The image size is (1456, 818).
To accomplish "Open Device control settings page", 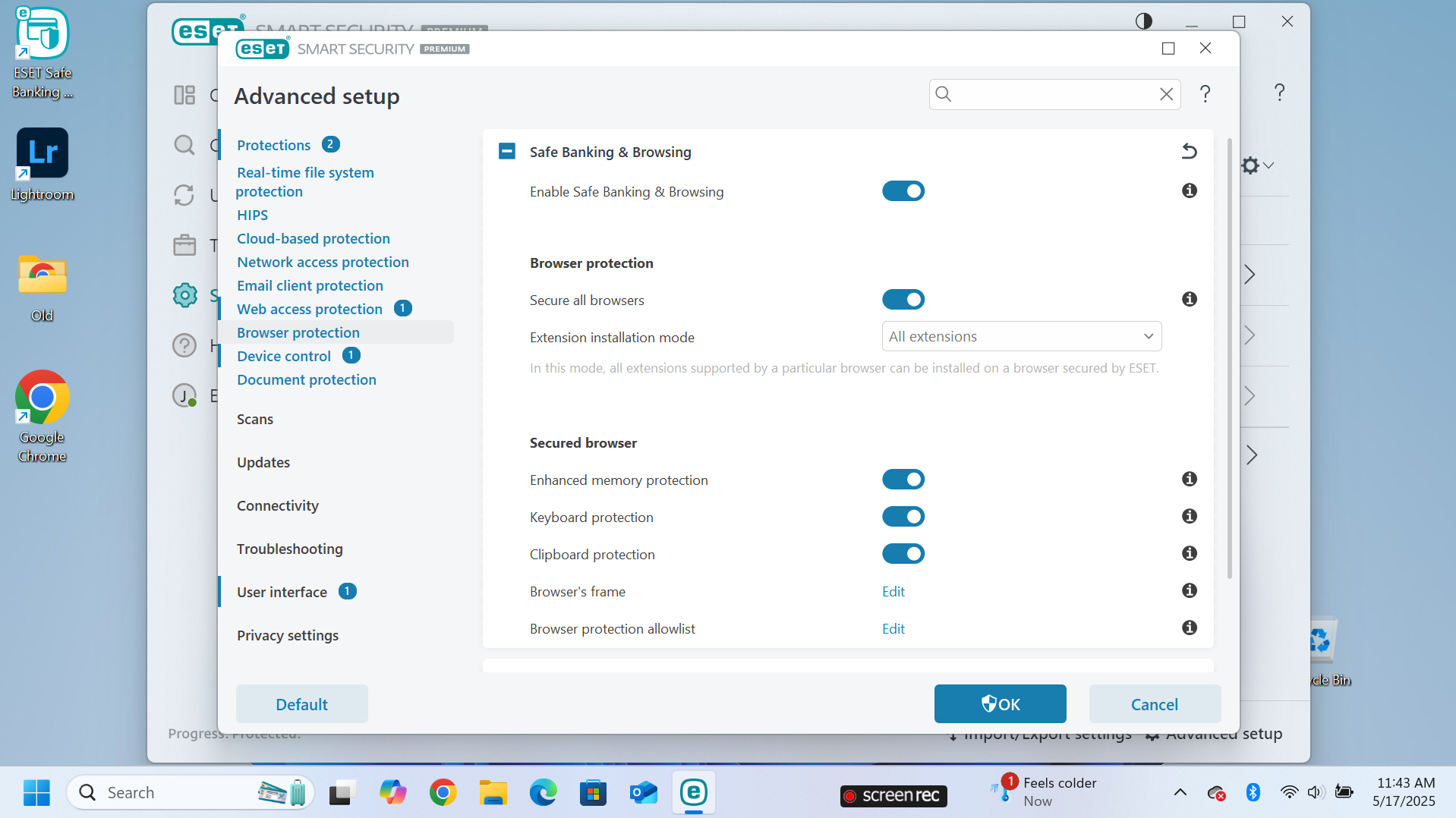I will [284, 357].
